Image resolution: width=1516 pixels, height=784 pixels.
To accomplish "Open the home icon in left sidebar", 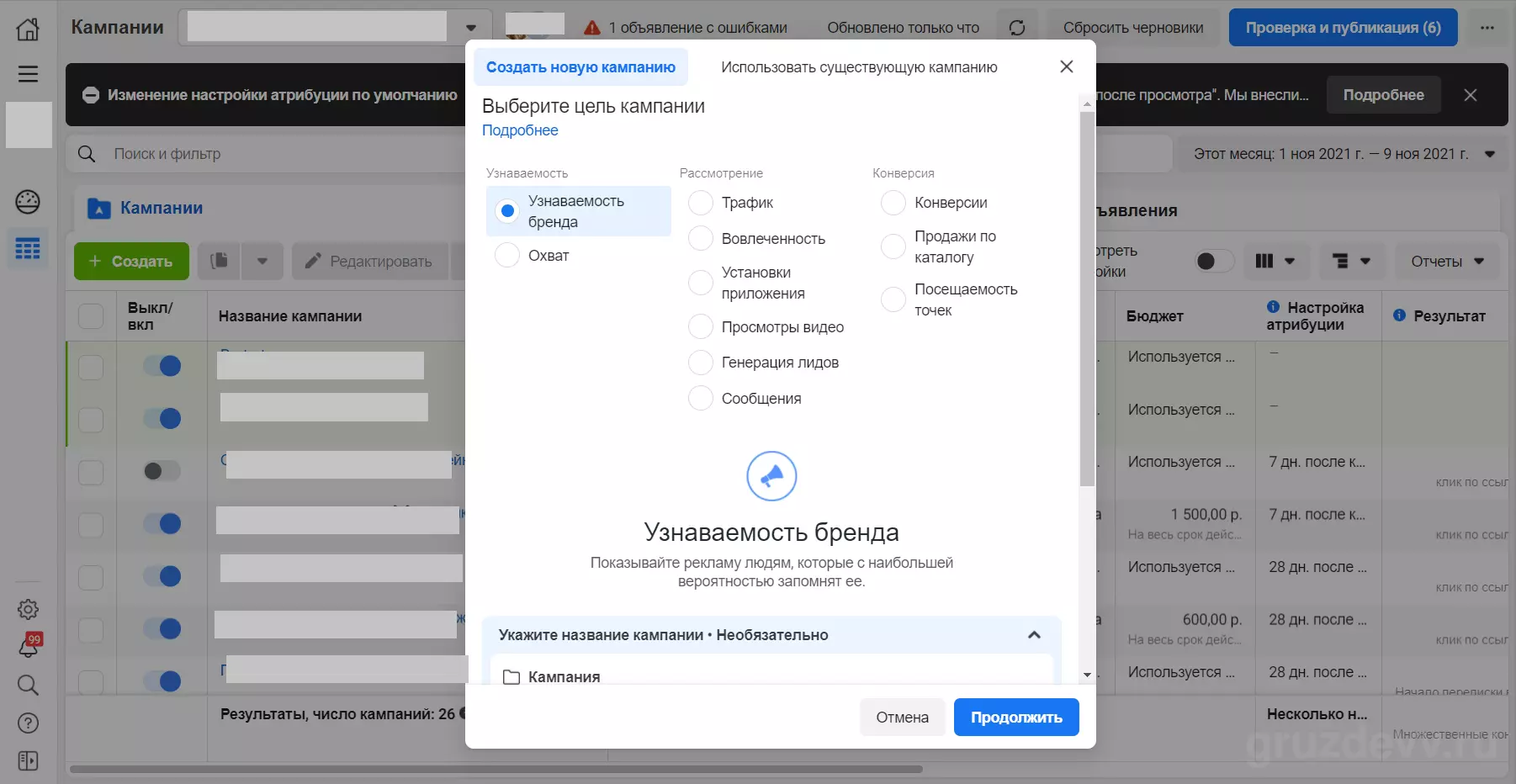I will click(28, 29).
